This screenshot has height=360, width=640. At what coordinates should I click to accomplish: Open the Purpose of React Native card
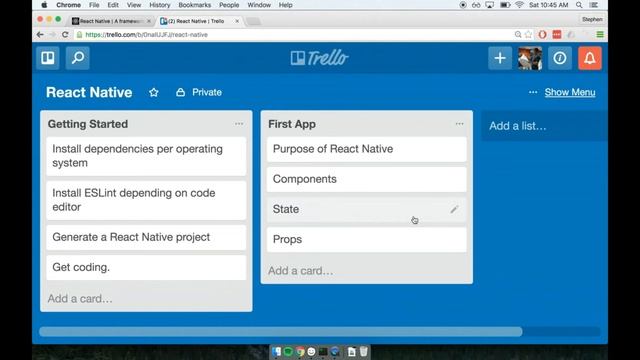[367, 149]
